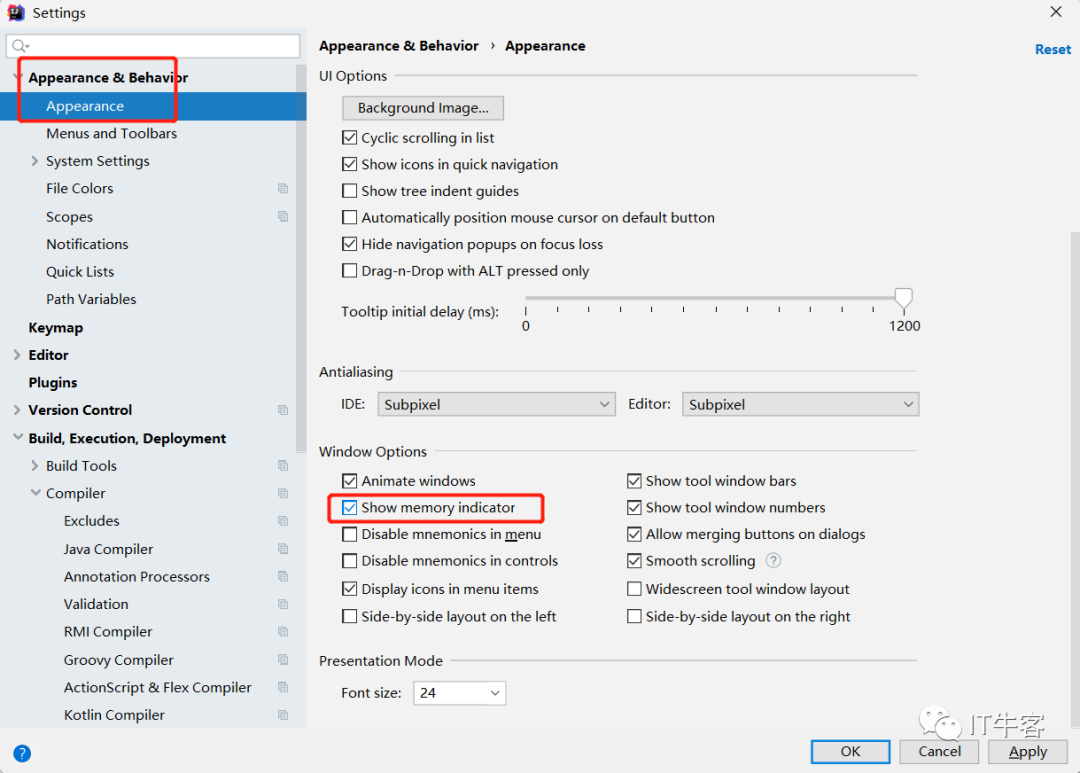Click the Reset link
The width and height of the screenshot is (1080, 773).
click(1052, 49)
